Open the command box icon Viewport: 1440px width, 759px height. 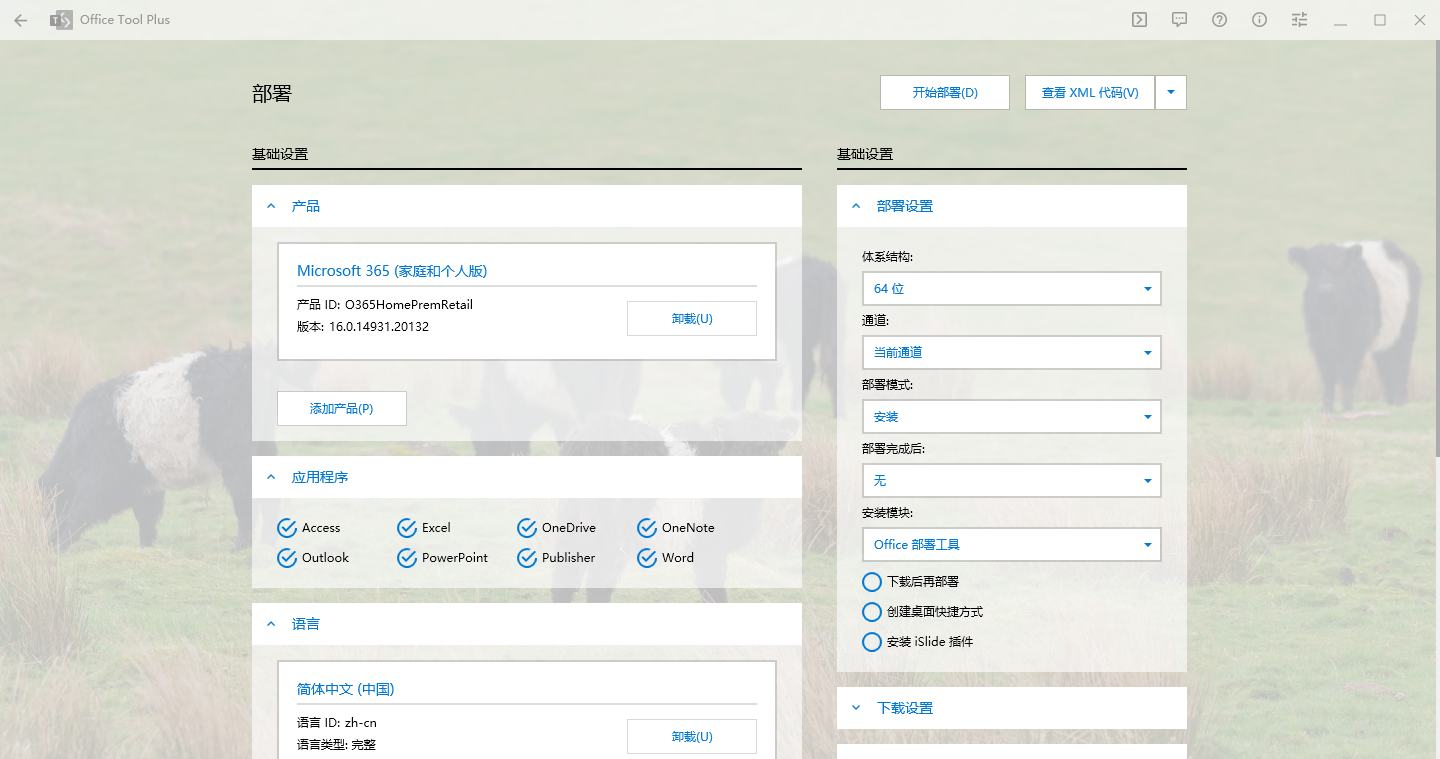[x=1139, y=20]
